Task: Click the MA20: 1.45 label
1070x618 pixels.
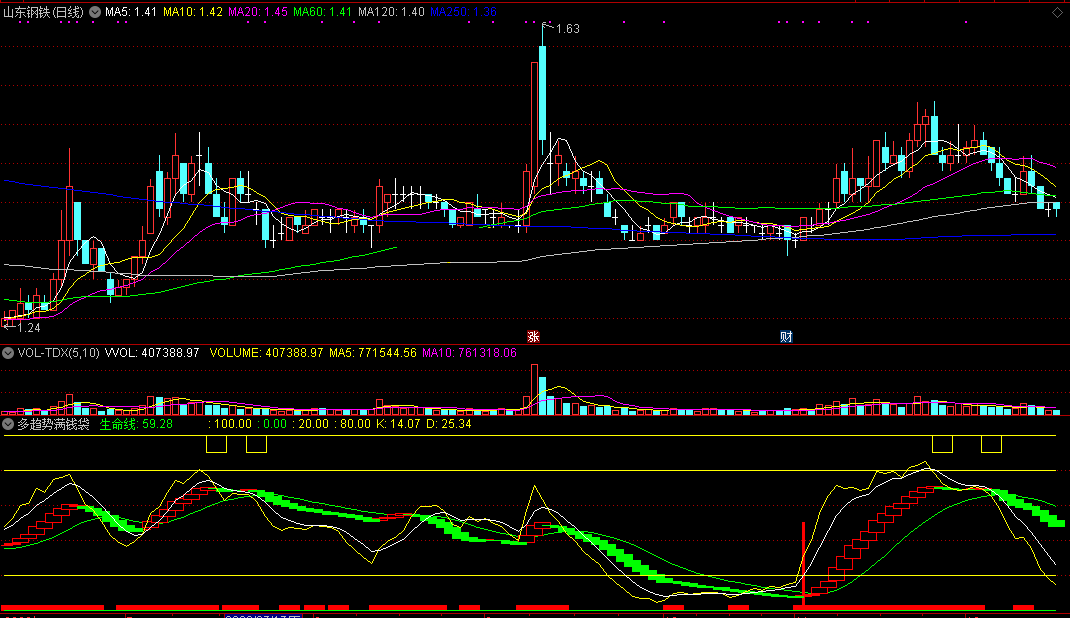Action: pyautogui.click(x=258, y=12)
